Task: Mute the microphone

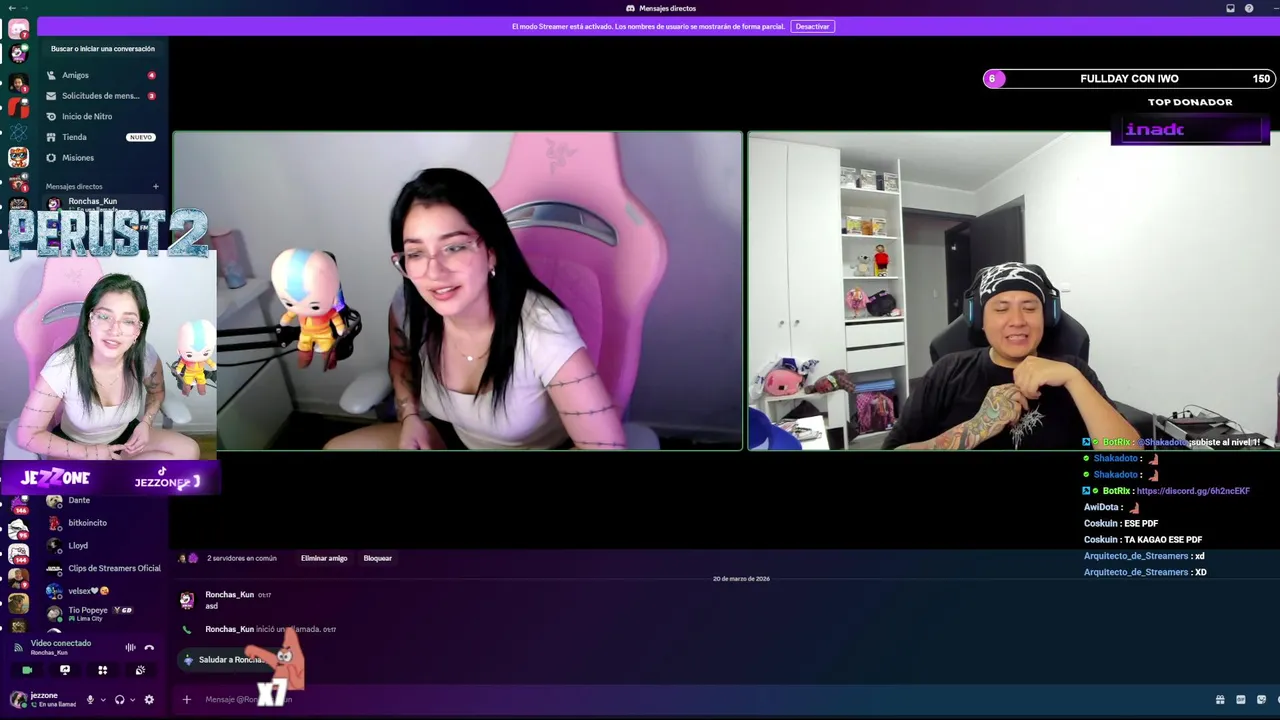Action: [90, 699]
